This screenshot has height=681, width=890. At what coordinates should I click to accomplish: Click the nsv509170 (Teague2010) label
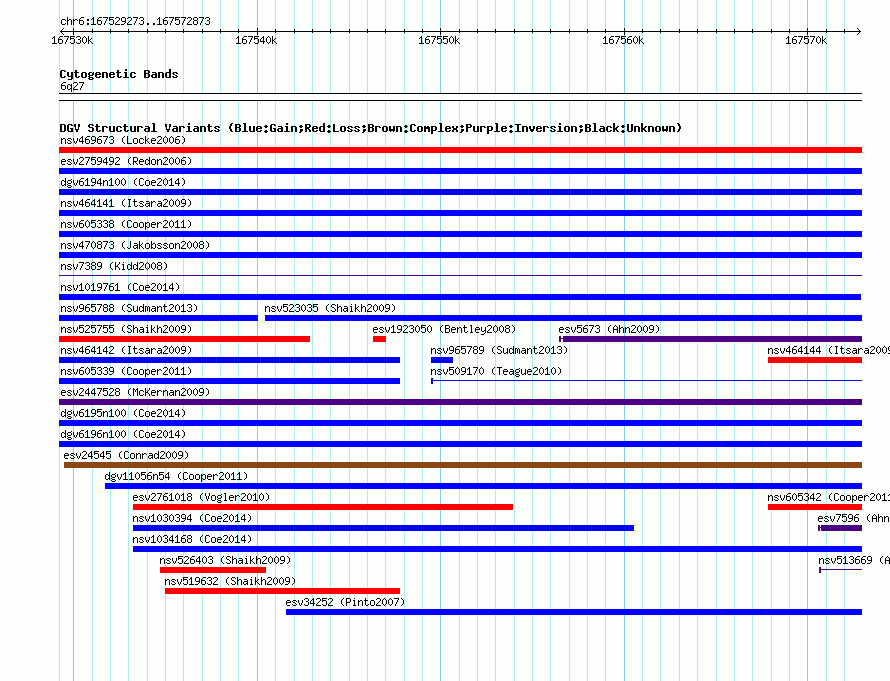[x=496, y=371]
